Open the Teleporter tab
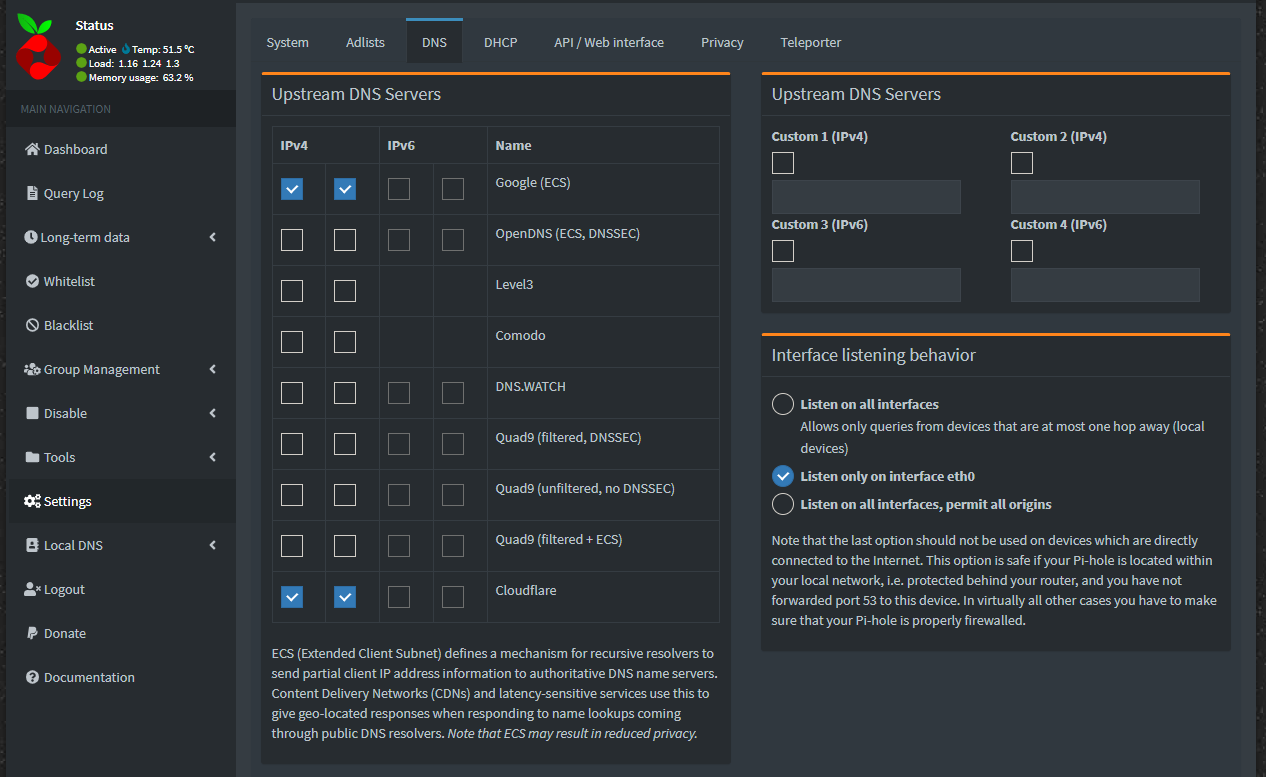 tap(810, 42)
